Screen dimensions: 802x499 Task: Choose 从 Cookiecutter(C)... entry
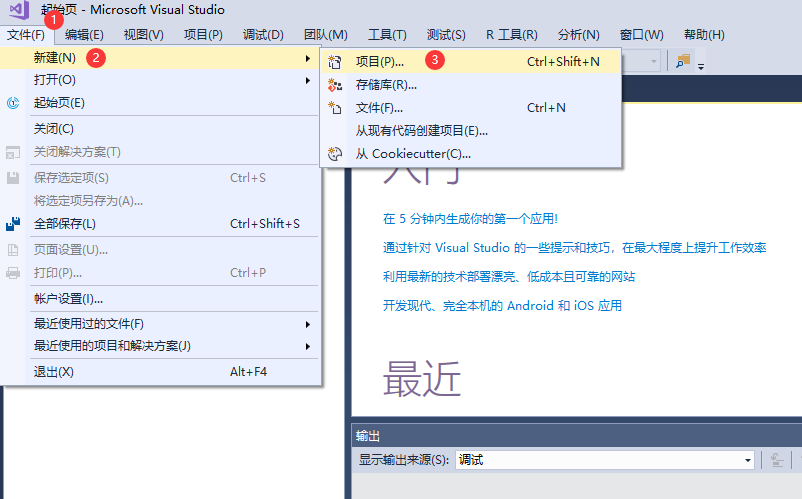click(471, 154)
